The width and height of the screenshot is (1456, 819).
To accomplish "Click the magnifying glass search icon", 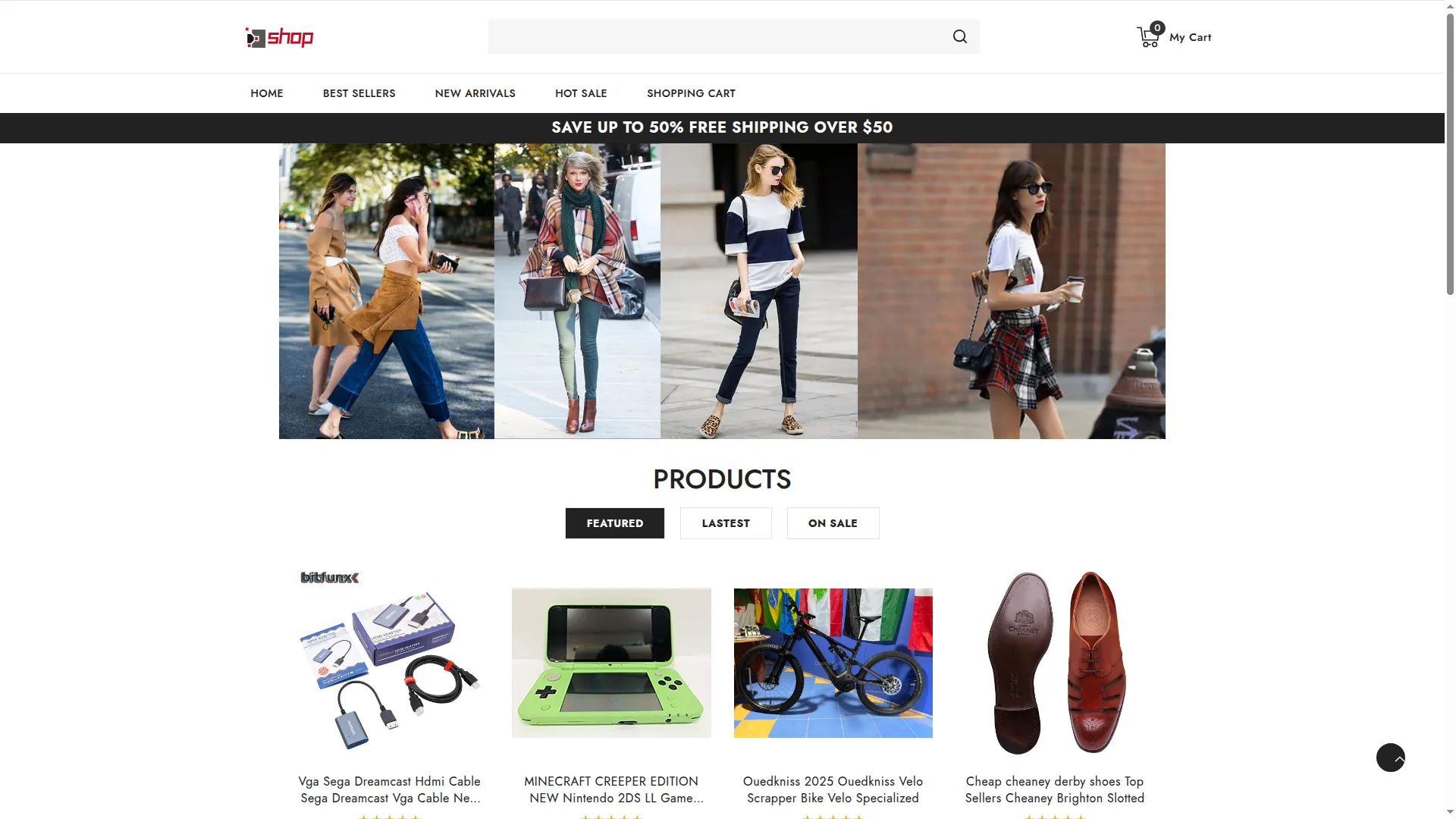I will (960, 36).
